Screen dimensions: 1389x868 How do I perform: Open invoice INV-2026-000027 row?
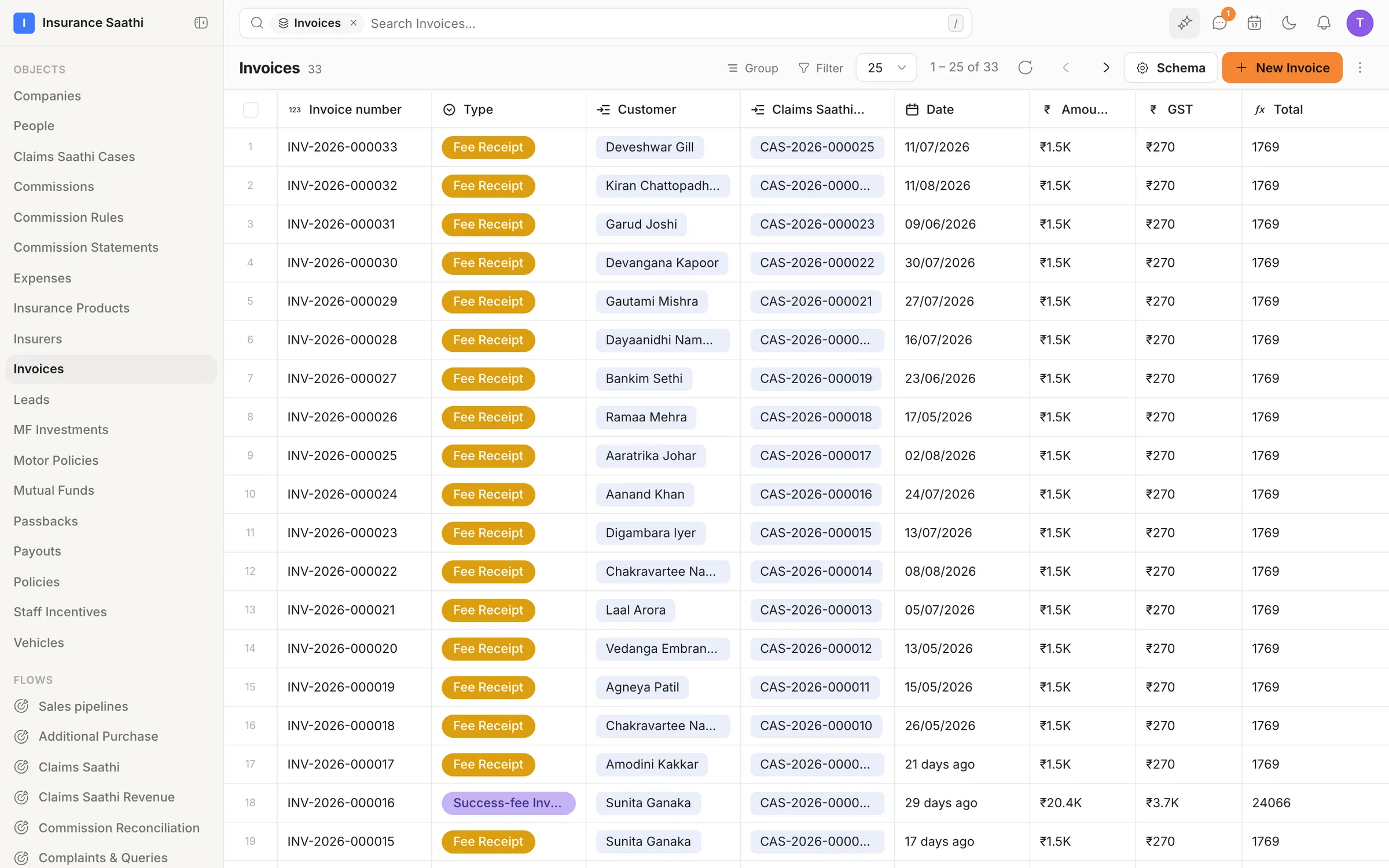tap(342, 378)
